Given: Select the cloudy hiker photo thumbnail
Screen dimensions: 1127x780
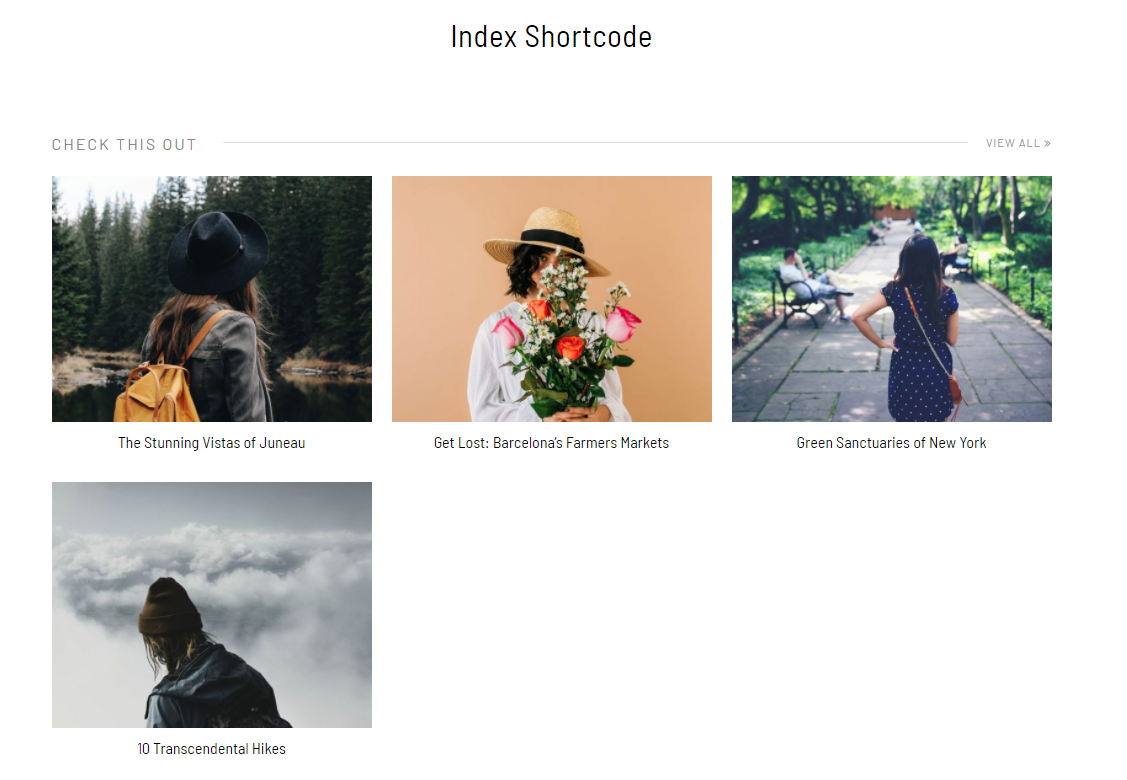Looking at the screenshot, I should (x=212, y=605).
